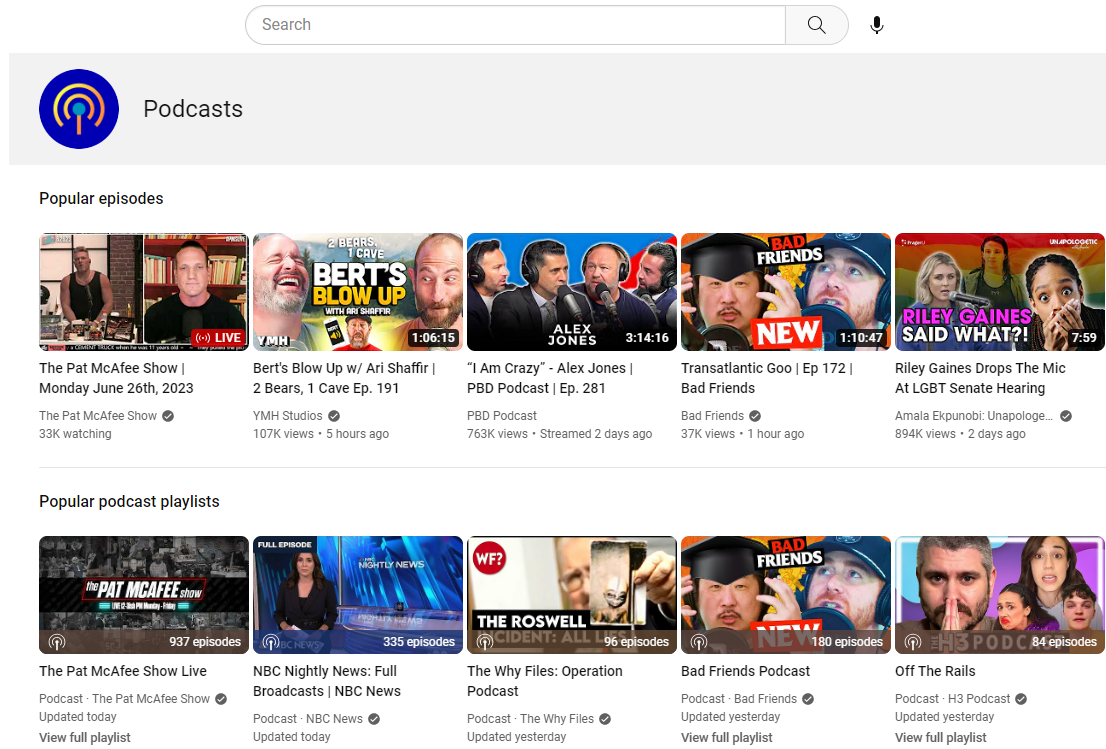
Task: Visit Bad Friends channel under Transatlantic Goo
Action: [712, 416]
